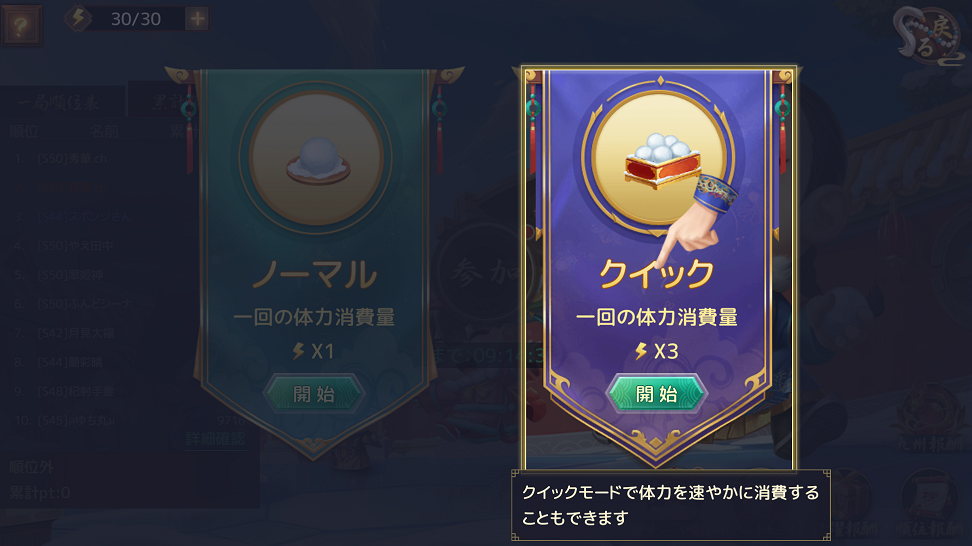This screenshot has width=972, height=546.
Task: Start Quick mode with 開始 button
Action: click(x=656, y=394)
